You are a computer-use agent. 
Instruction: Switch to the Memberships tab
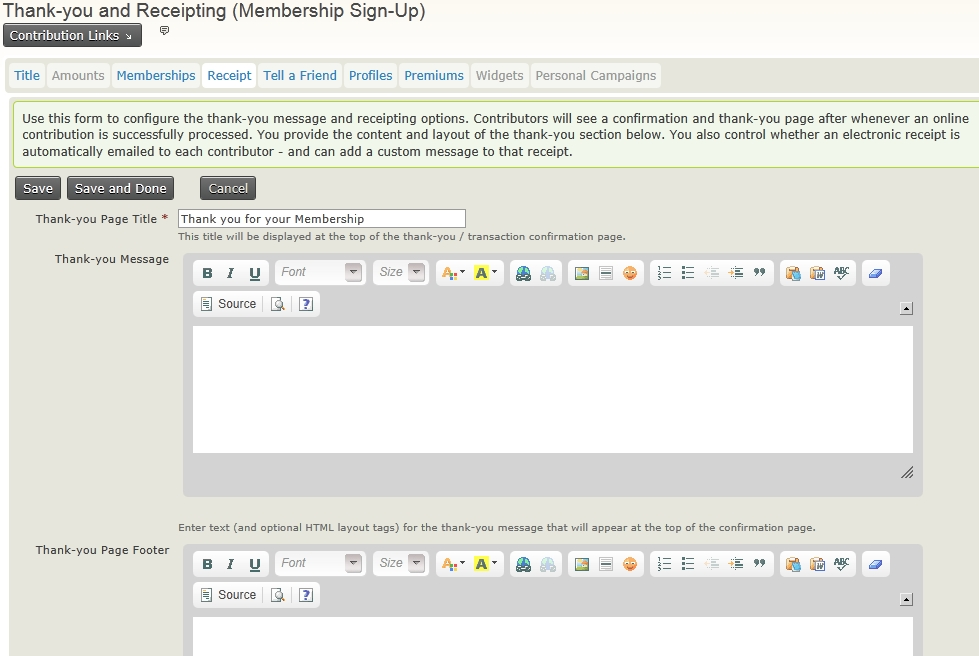[156, 76]
